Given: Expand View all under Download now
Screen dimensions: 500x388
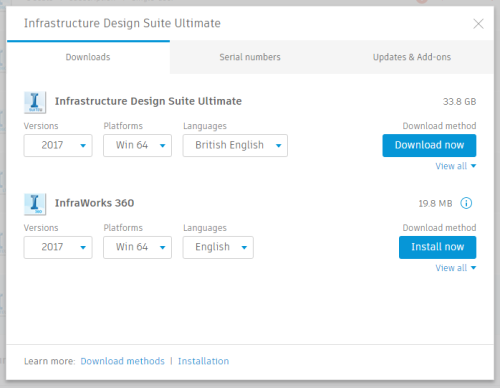Looking at the screenshot, I should pyautogui.click(x=456, y=166).
